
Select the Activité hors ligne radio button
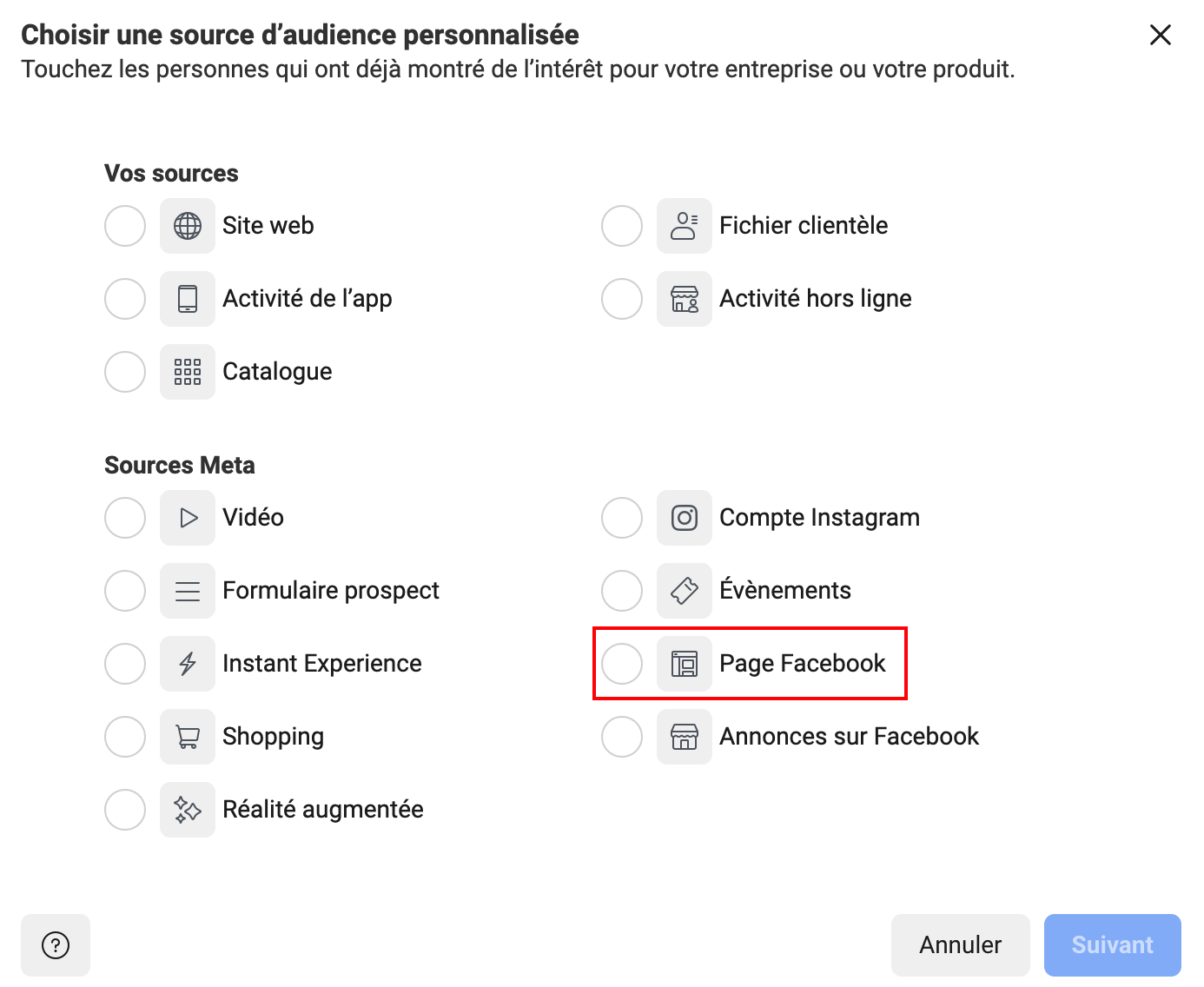tap(622, 299)
